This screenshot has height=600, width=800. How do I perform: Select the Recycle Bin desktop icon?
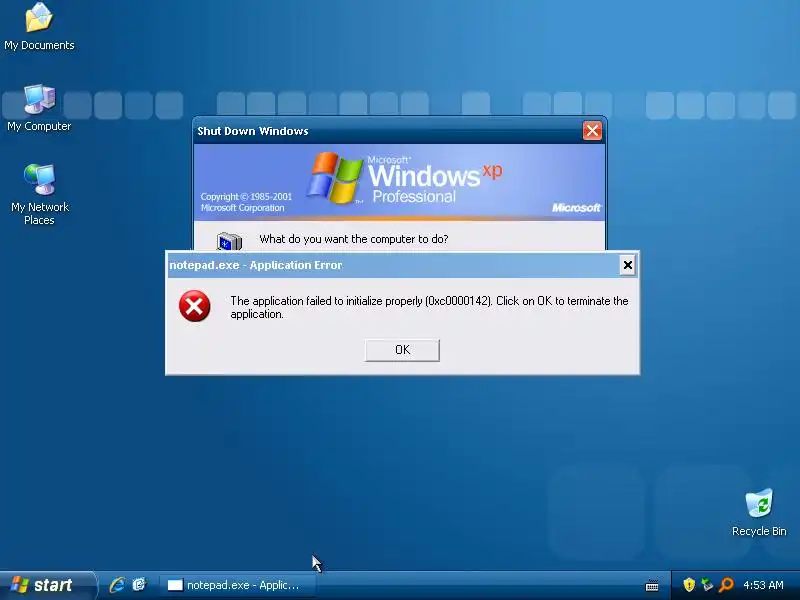point(759,512)
